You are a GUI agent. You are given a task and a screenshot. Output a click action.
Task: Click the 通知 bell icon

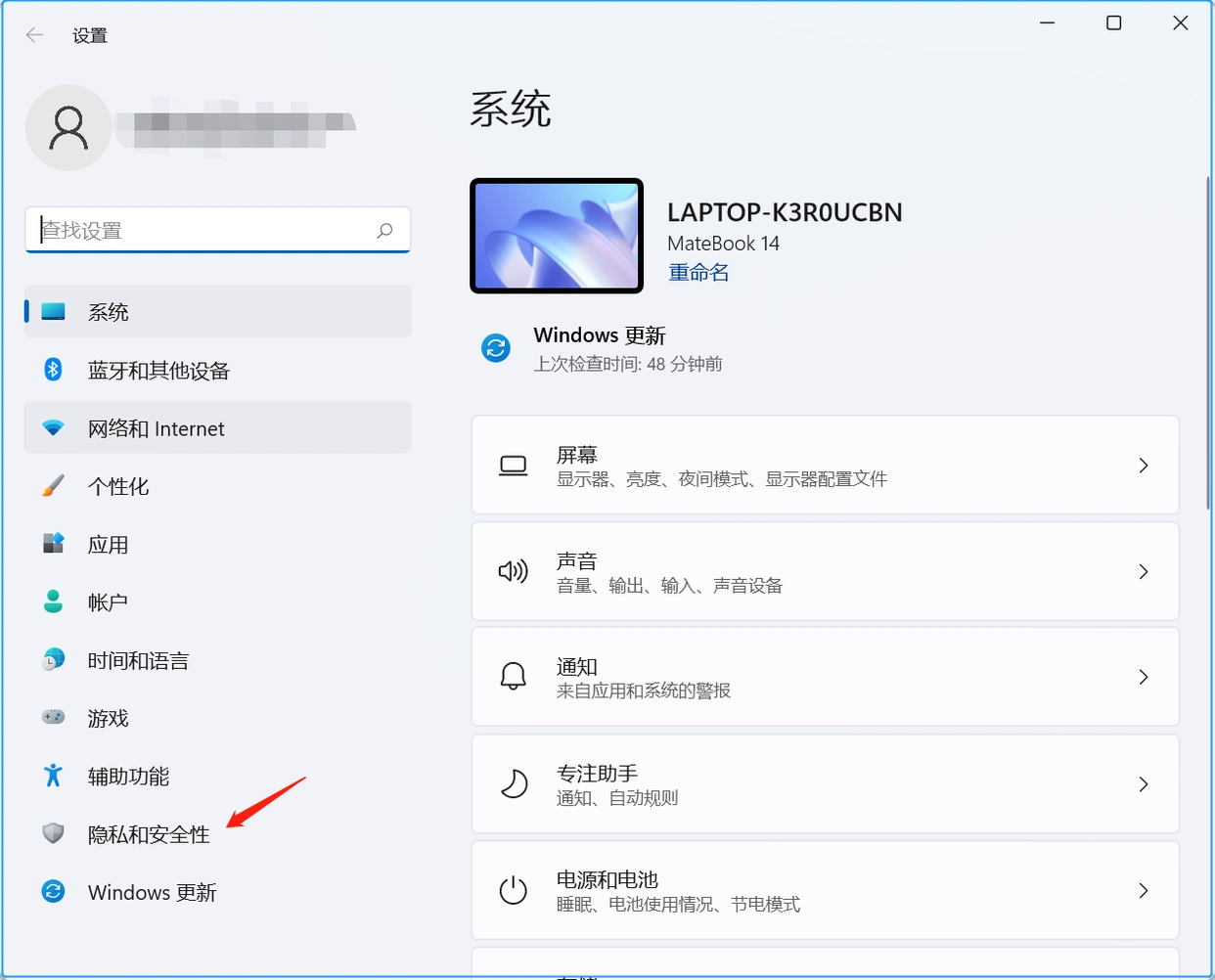click(513, 676)
